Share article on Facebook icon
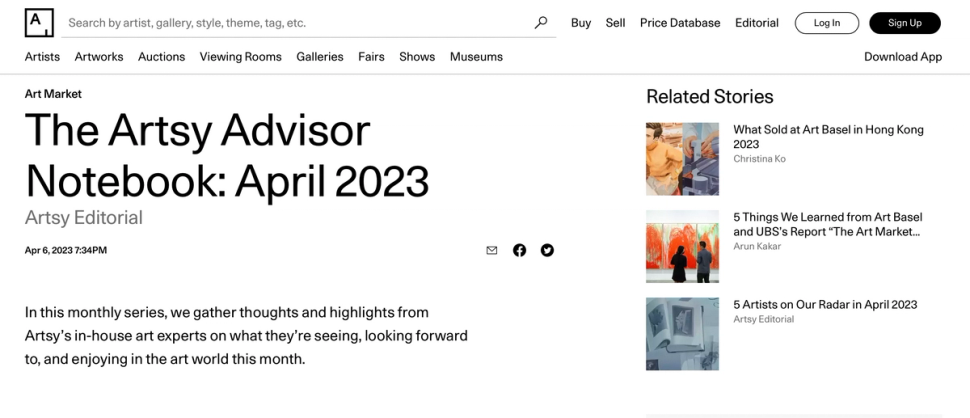The image size is (970, 418). (520, 250)
